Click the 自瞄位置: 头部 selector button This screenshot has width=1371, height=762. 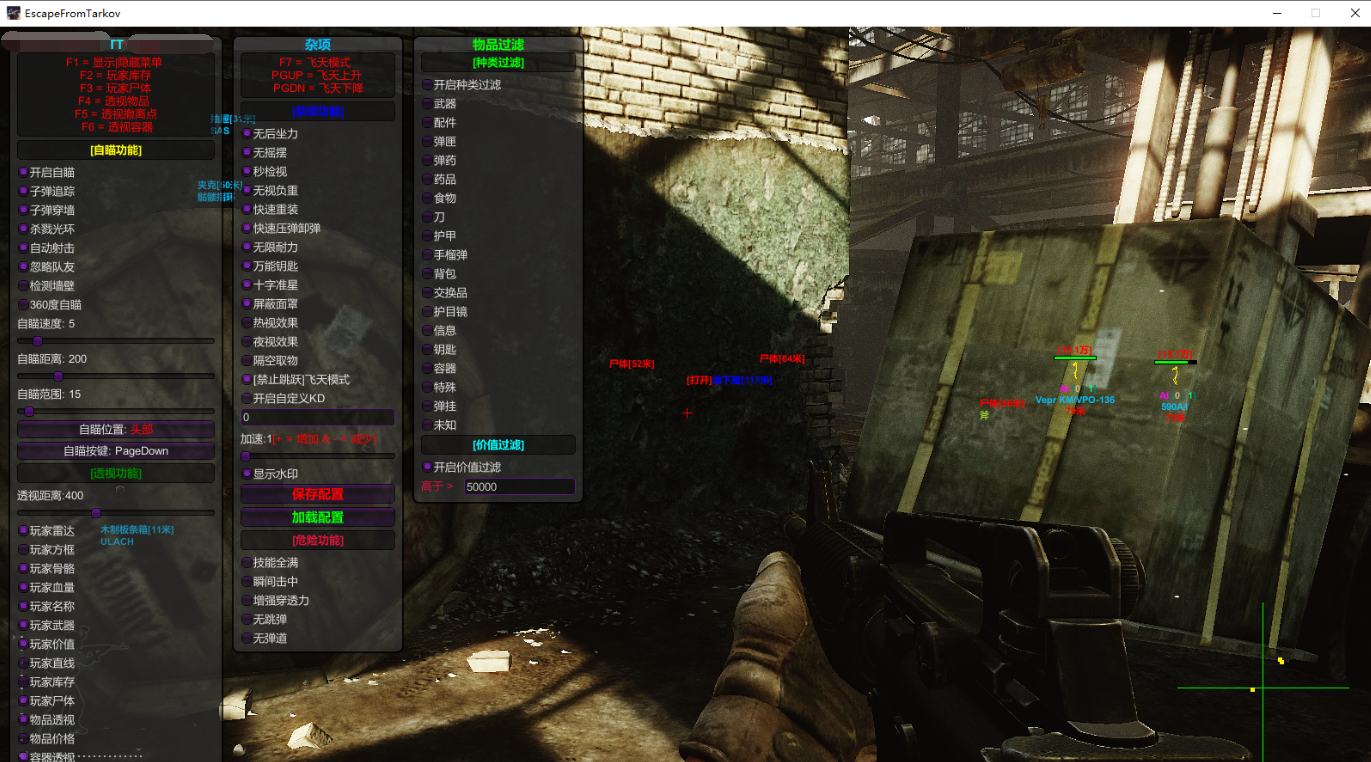click(116, 430)
